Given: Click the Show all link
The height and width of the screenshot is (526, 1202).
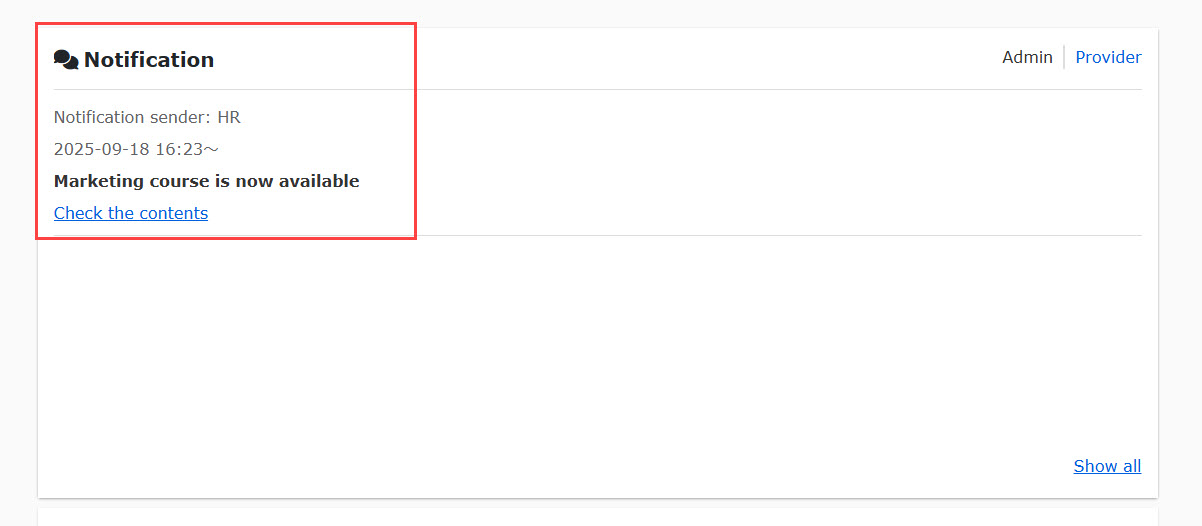Looking at the screenshot, I should pos(1107,466).
